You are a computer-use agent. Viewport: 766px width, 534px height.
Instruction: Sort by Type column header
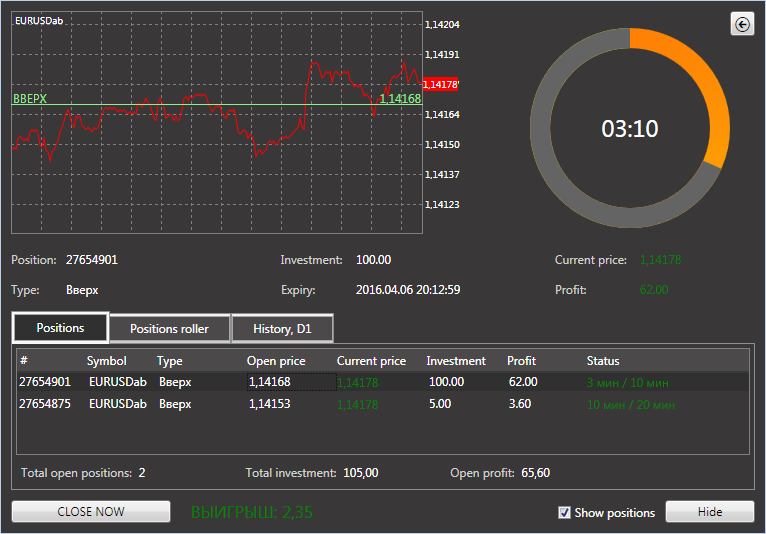[170, 361]
